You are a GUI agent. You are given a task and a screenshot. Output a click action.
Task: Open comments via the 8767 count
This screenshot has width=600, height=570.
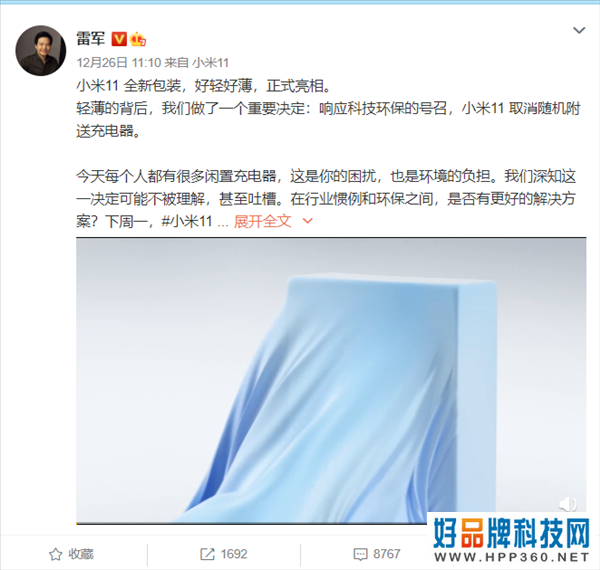386,554
